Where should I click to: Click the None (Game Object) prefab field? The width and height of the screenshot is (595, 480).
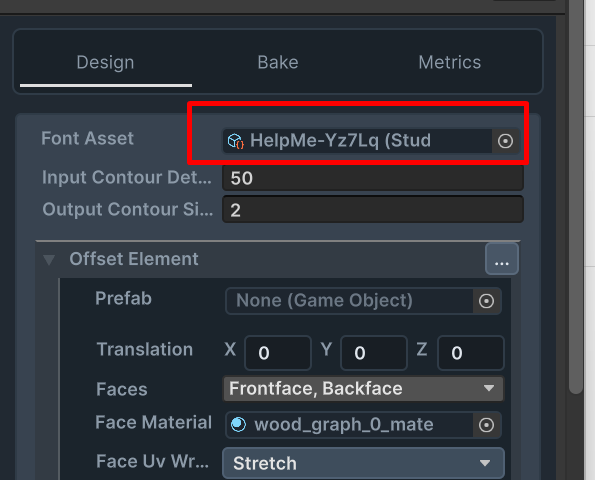click(x=349, y=301)
